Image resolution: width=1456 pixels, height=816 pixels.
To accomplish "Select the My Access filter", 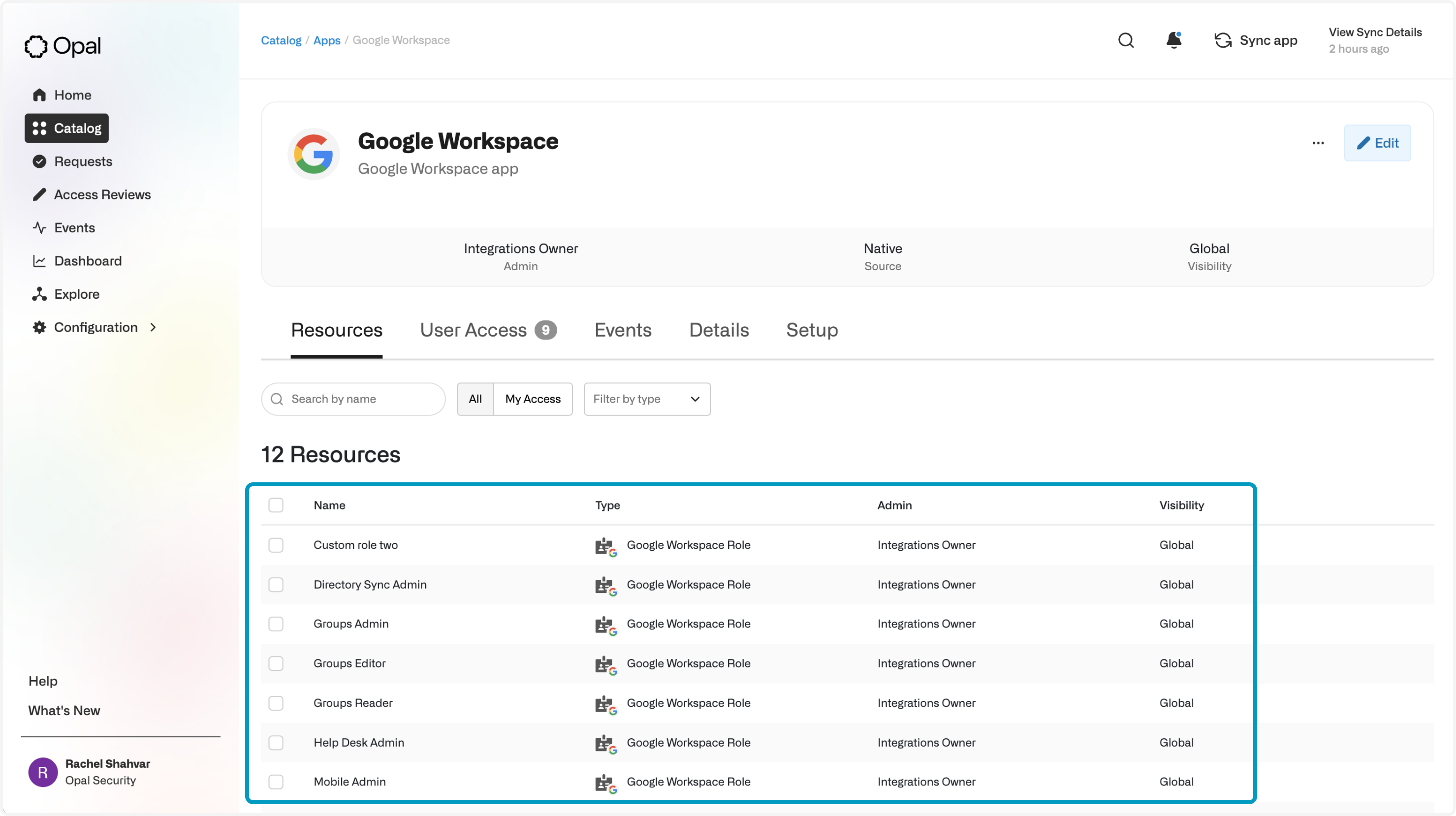I will 533,399.
